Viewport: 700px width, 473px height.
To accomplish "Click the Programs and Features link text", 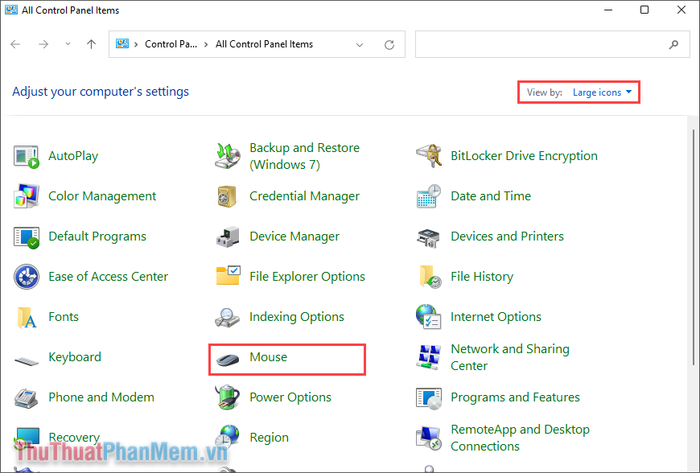I will coord(515,397).
